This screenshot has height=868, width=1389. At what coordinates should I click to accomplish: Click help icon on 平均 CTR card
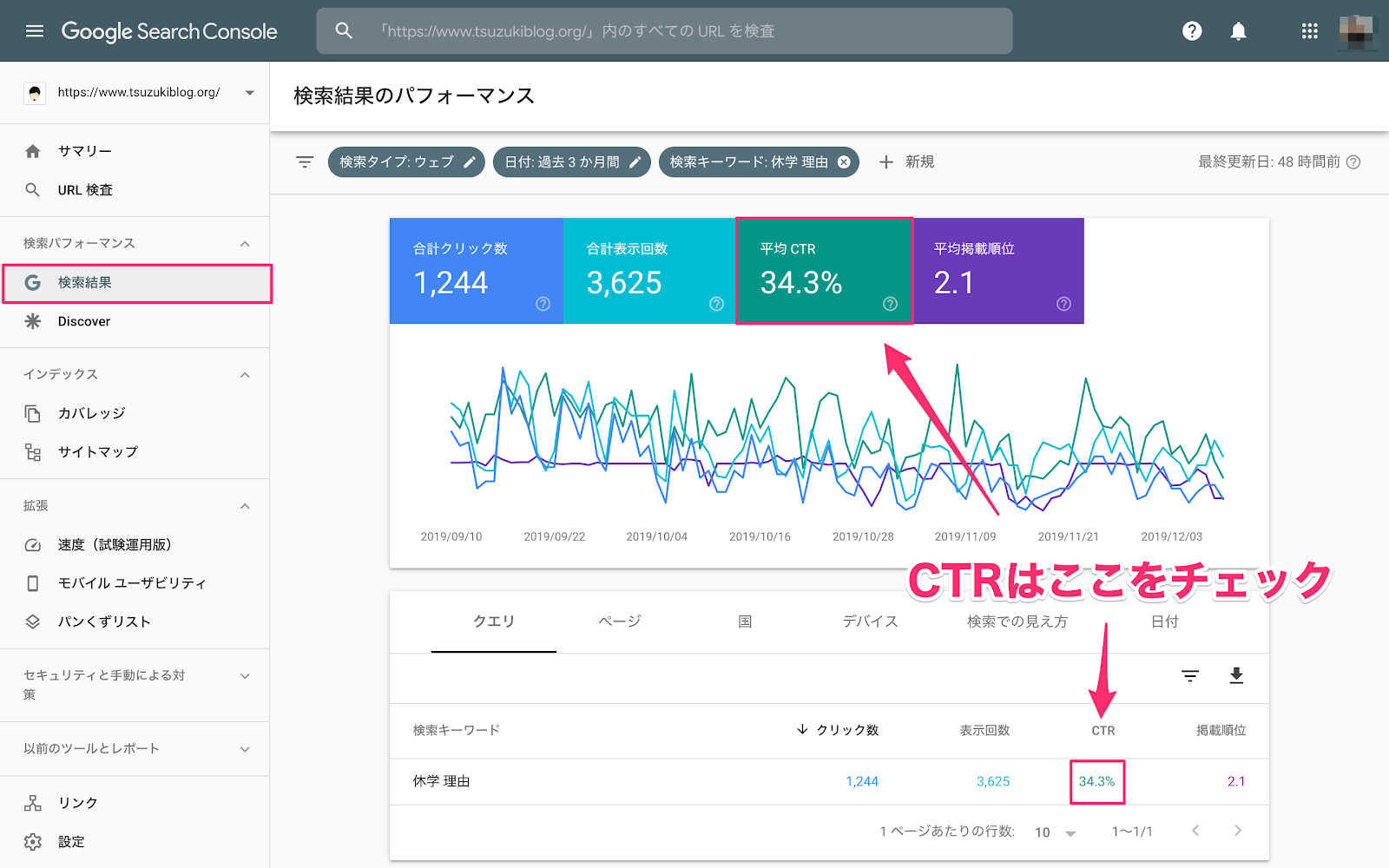coord(890,304)
